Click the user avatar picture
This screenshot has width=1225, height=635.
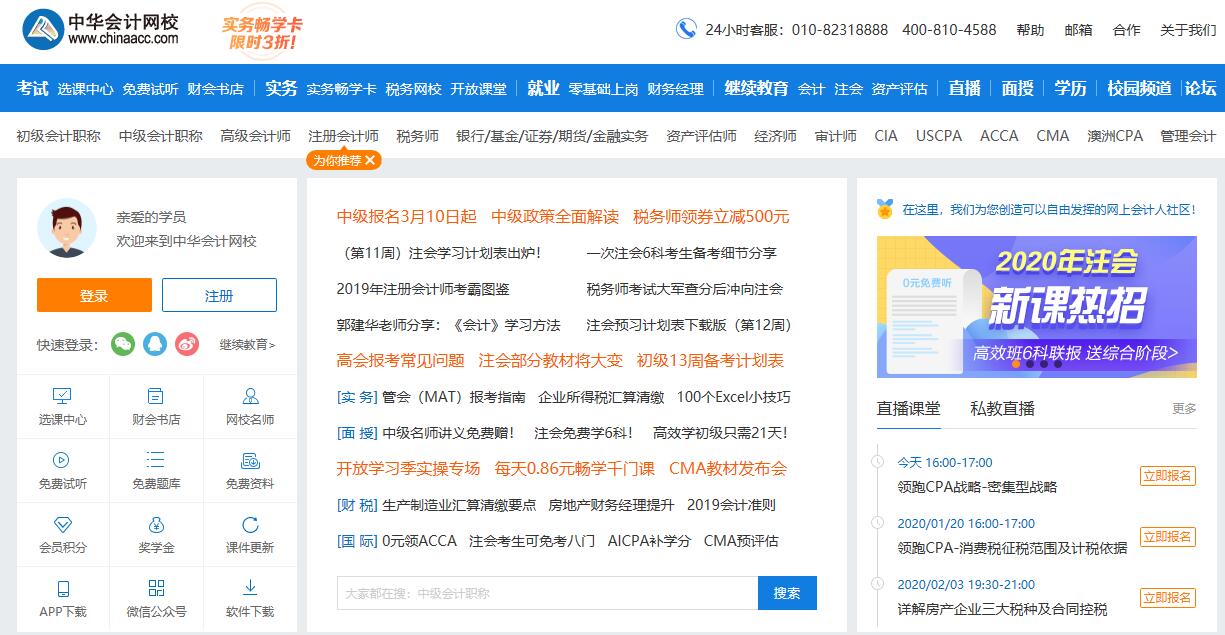(x=67, y=228)
